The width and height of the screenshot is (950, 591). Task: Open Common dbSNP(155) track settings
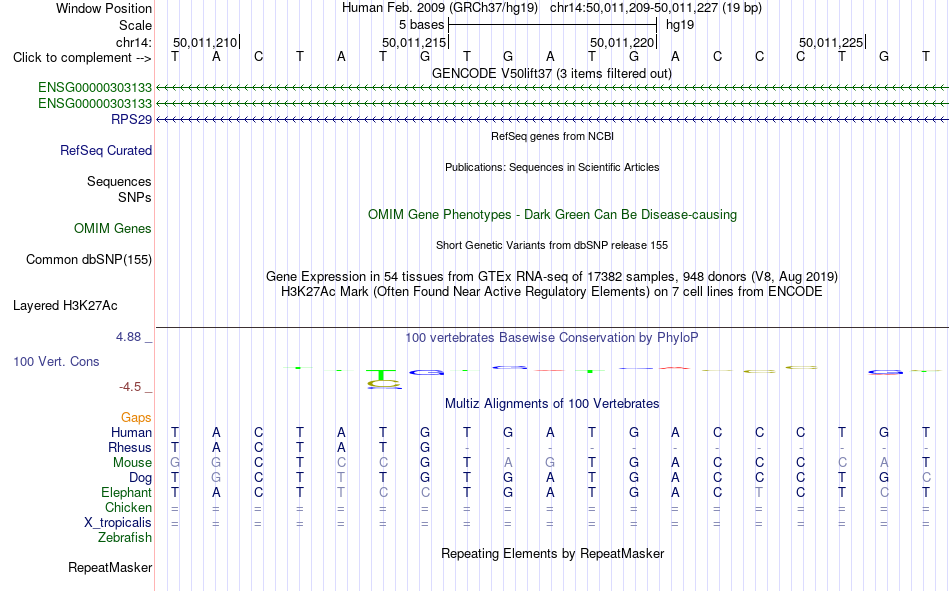point(89,259)
